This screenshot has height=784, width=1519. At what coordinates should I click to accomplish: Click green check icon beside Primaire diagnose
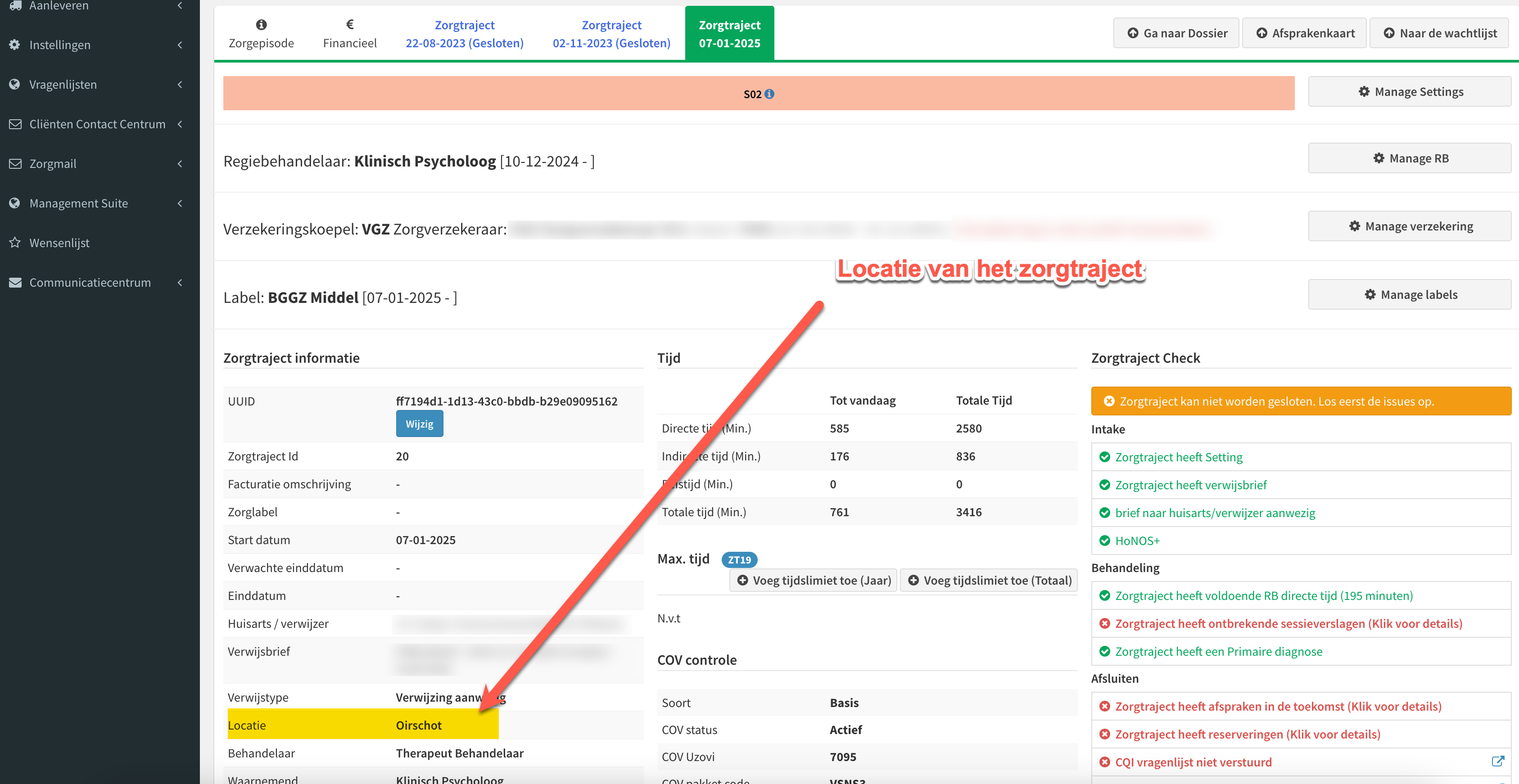tap(1104, 651)
